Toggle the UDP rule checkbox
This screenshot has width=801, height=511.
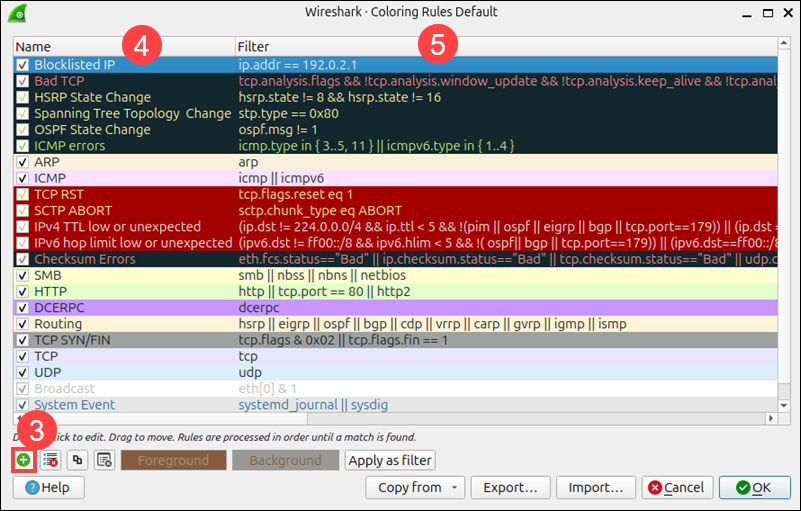pos(22,373)
